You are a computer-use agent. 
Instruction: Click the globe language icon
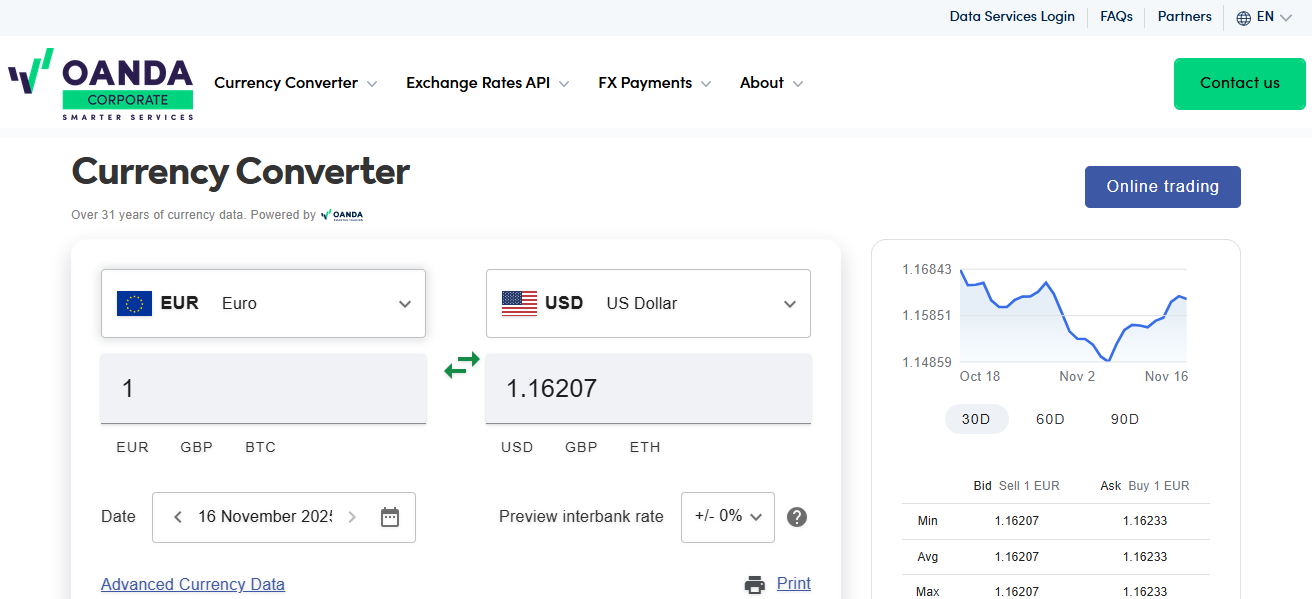coord(1244,17)
